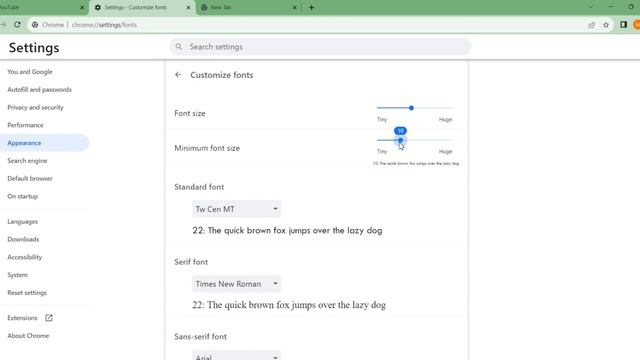
Task: Open the side panel icon
Action: [x=623, y=24]
